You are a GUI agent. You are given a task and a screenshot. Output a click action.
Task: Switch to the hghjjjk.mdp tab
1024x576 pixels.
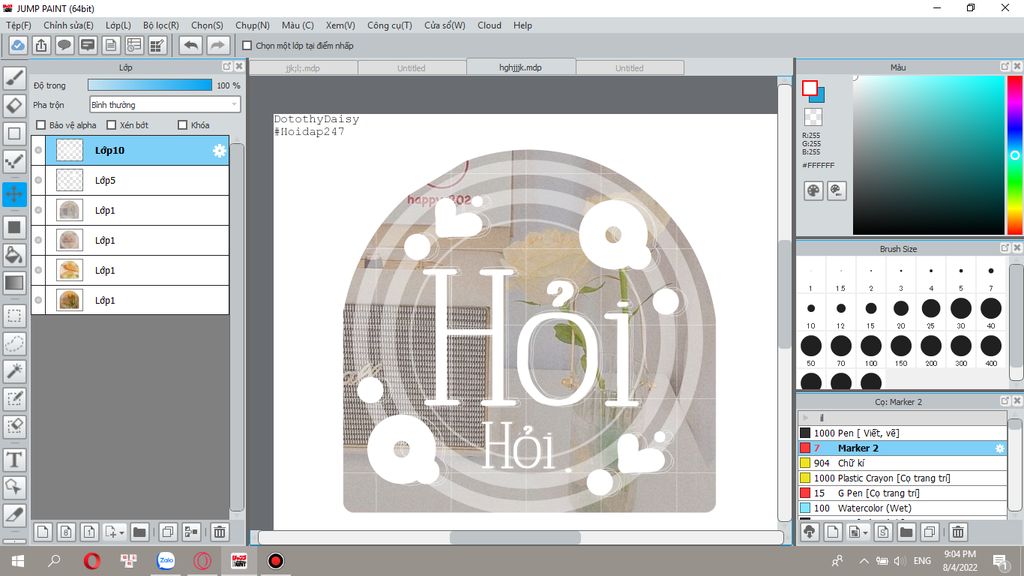point(520,67)
